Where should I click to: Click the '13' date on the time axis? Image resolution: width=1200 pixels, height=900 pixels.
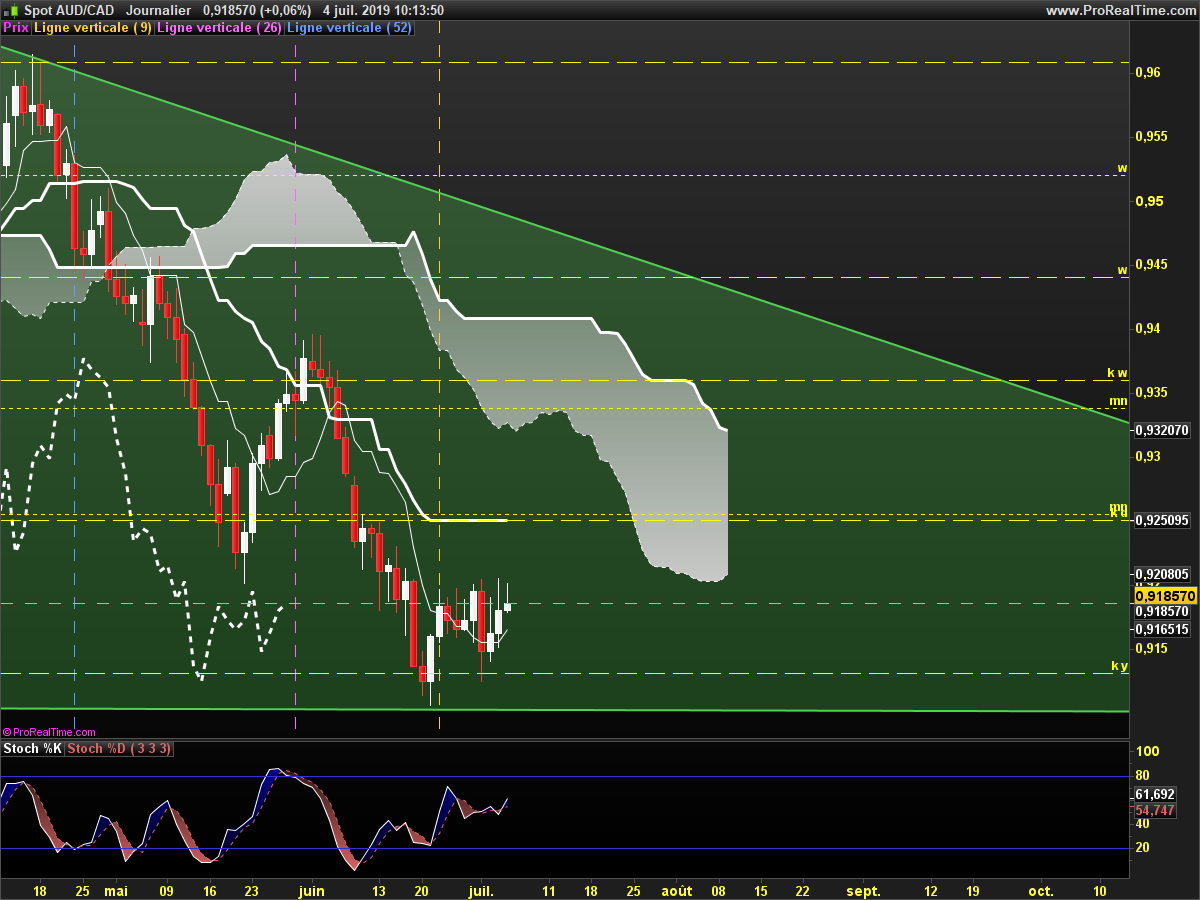(x=379, y=890)
